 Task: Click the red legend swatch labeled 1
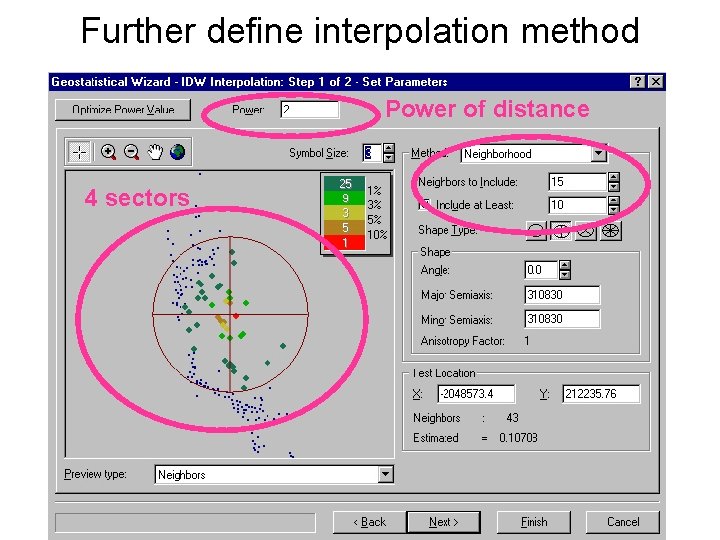[344, 242]
